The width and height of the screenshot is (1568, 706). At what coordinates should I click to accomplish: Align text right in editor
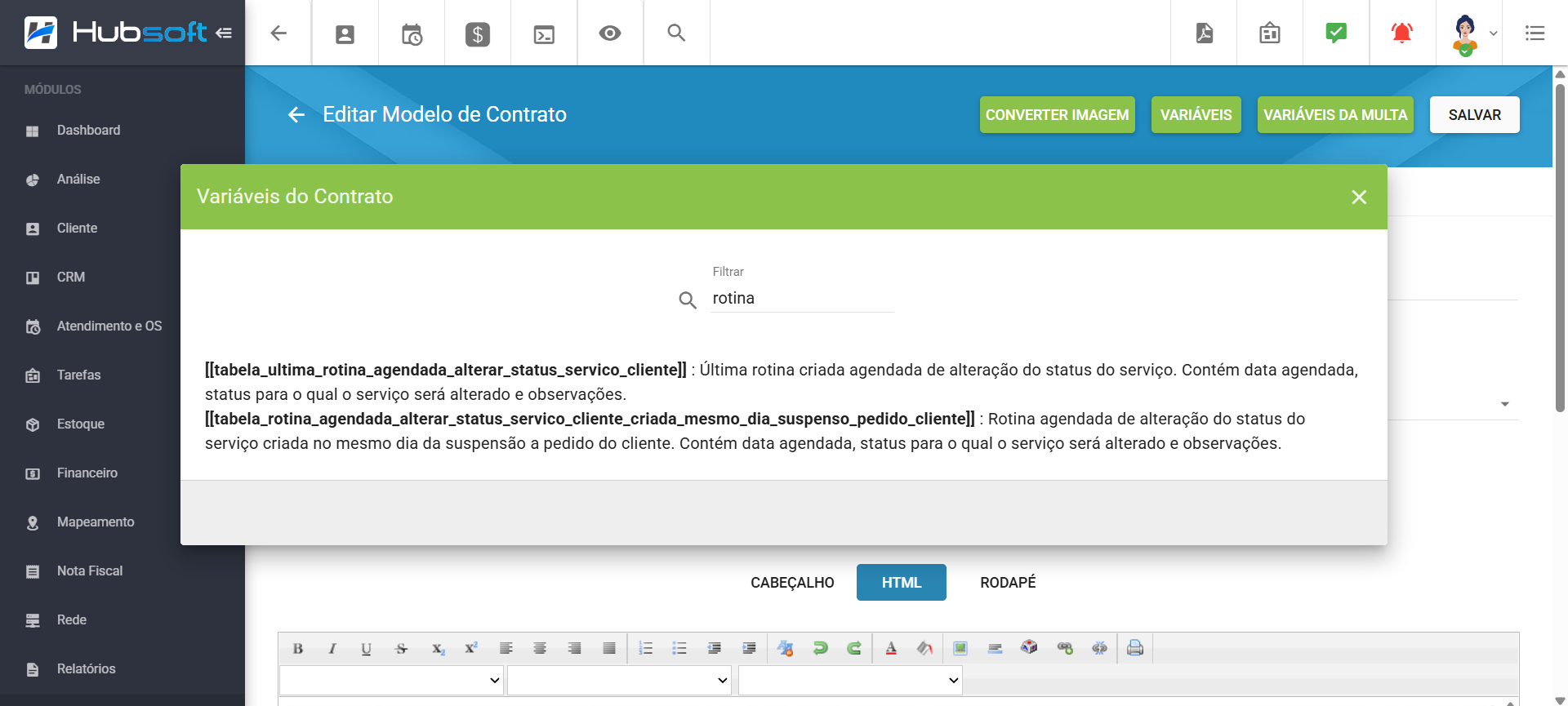point(575,648)
